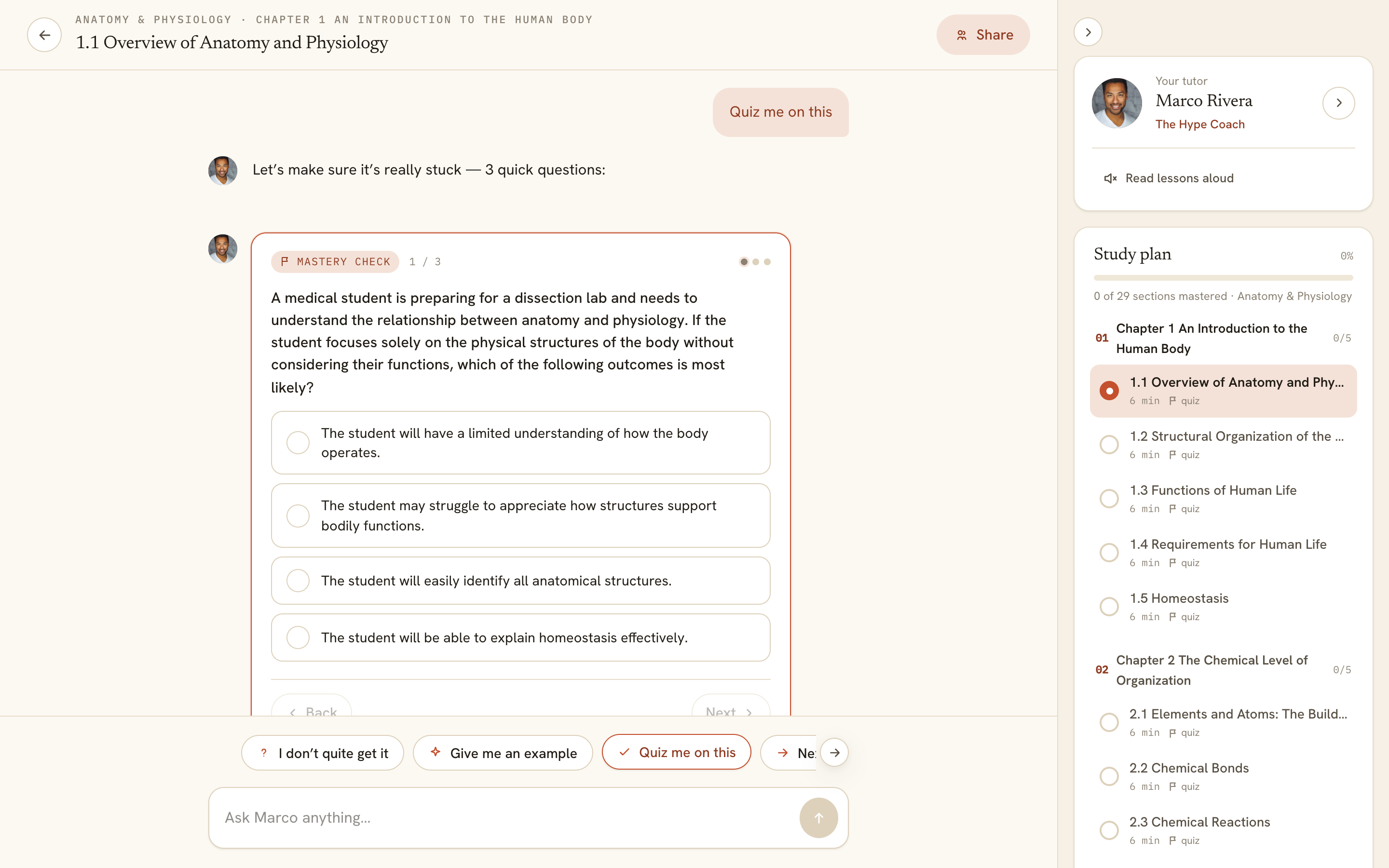Image resolution: width=1389 pixels, height=868 pixels.
Task: Toggle Read lessons aloud speaker icon
Action: click(x=1110, y=178)
